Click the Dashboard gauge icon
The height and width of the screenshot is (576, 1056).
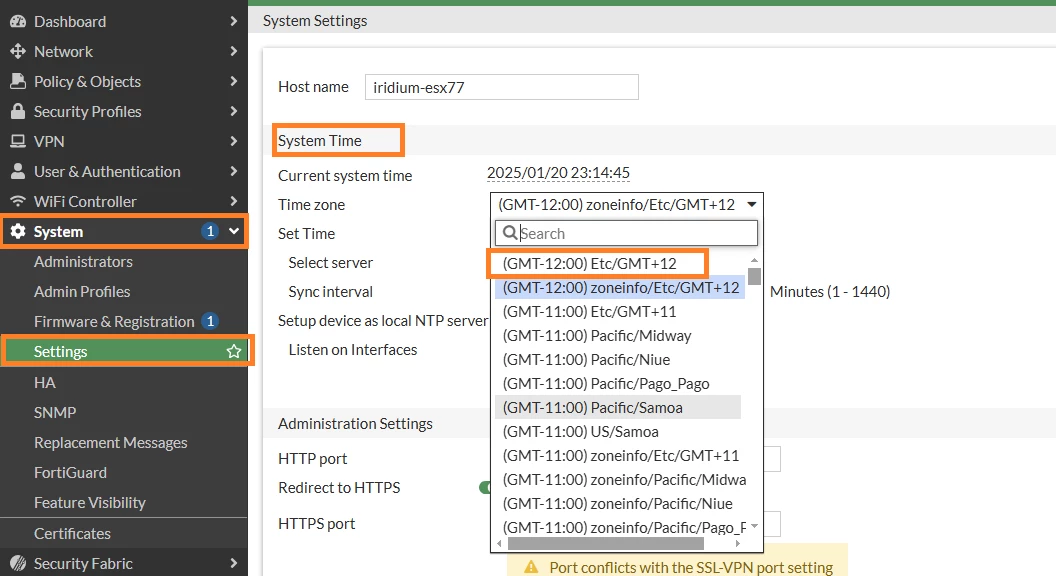coord(18,22)
